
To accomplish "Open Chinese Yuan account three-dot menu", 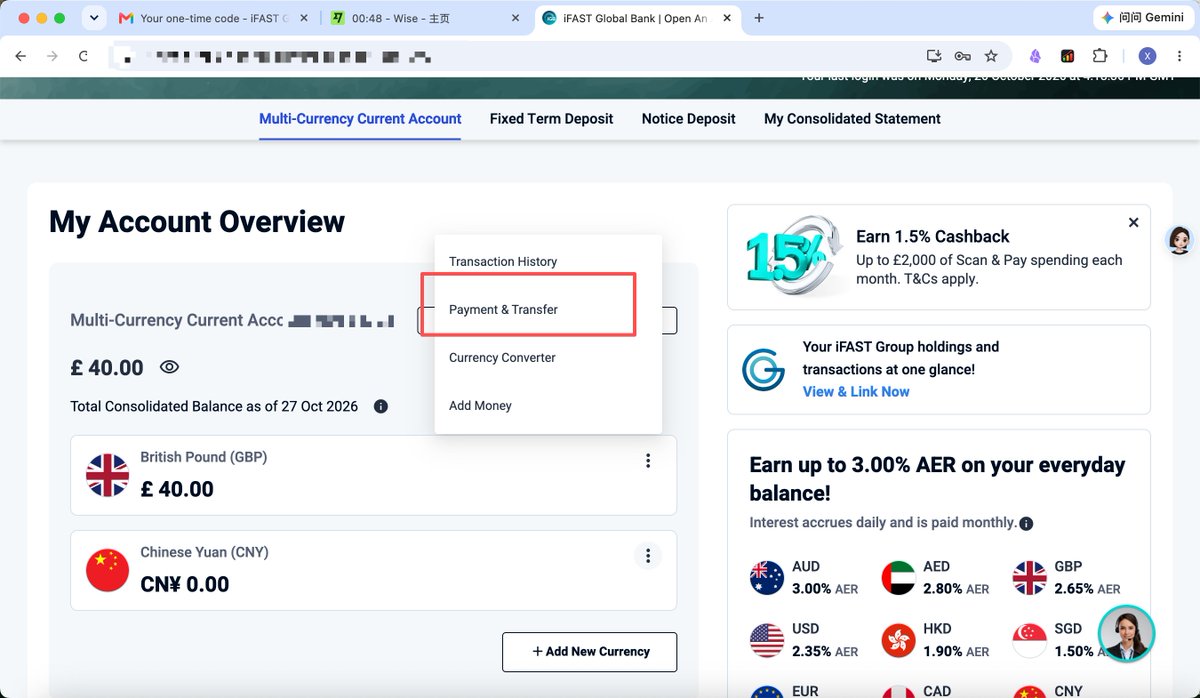I will point(648,556).
